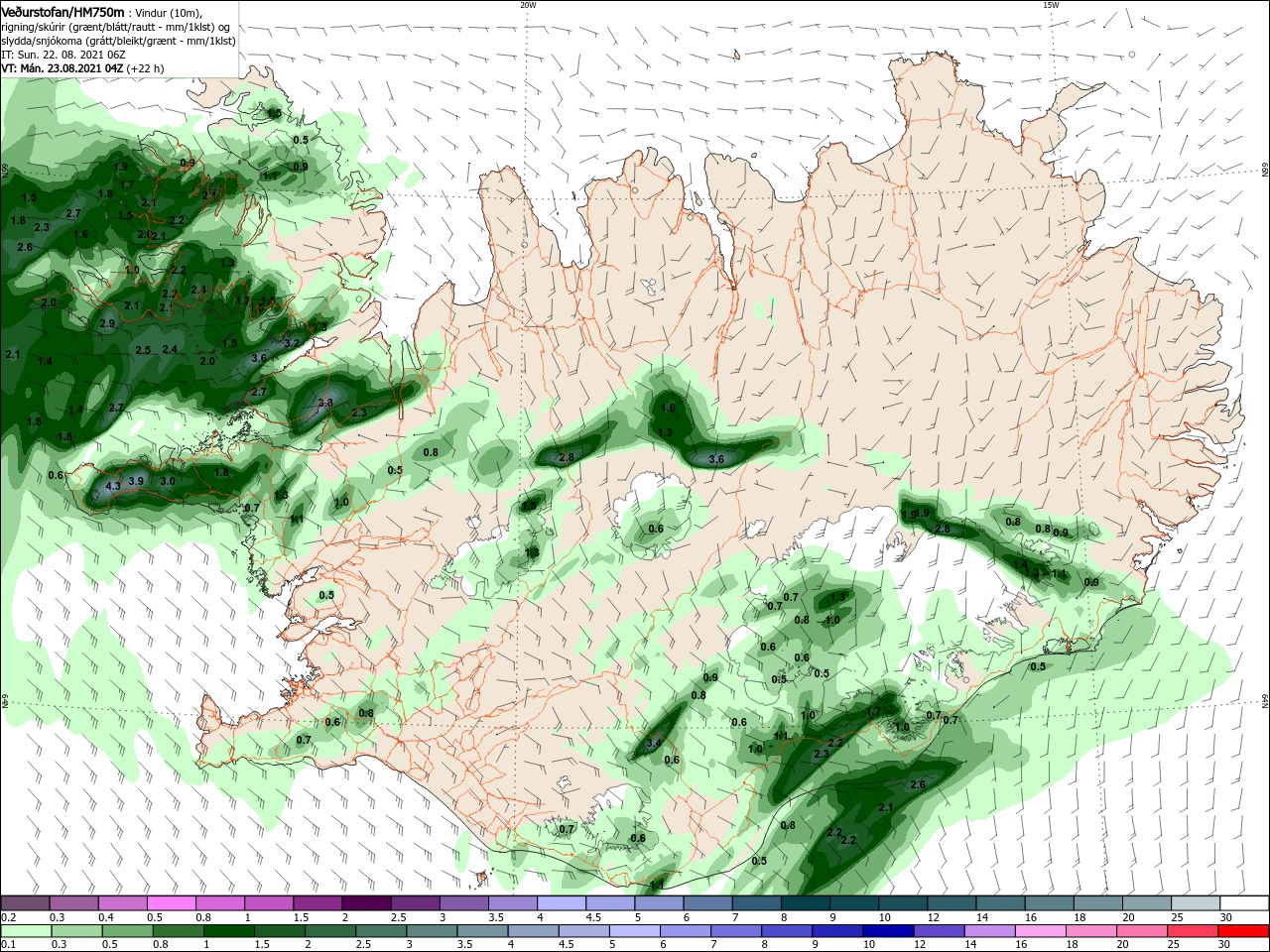Select the light gray 25 swatch in upper legend row
Image resolution: width=1270 pixels, height=952 pixels.
[x=1195, y=903]
